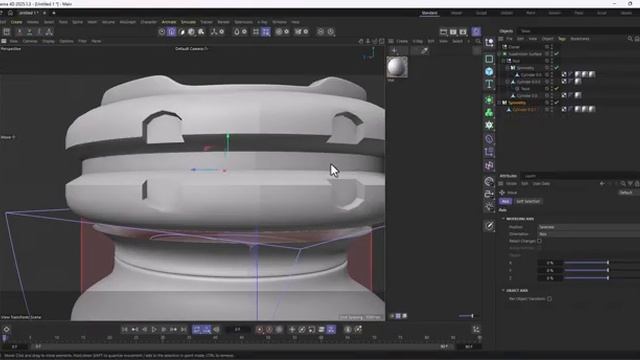The image size is (640, 360).
Task: Click the rectangle spline icon in side palette
Action: click(489, 59)
